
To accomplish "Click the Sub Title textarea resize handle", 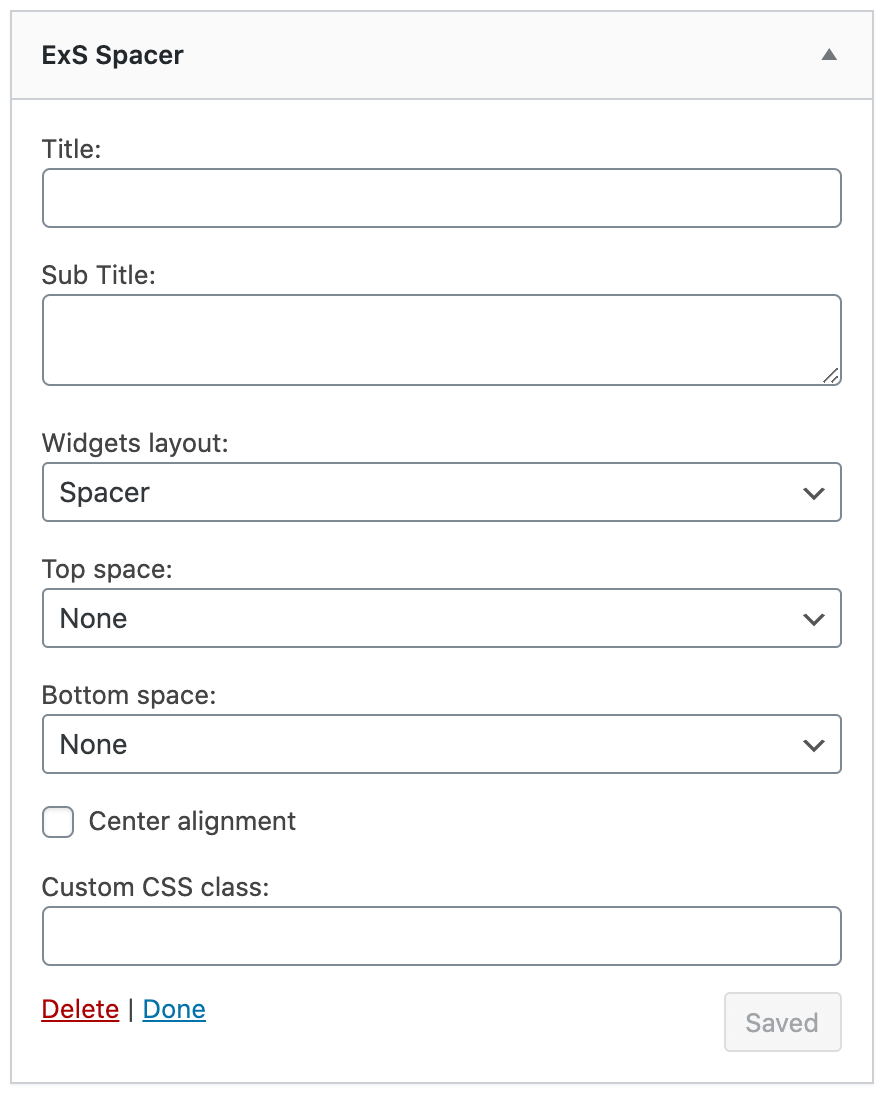I will coord(831,375).
